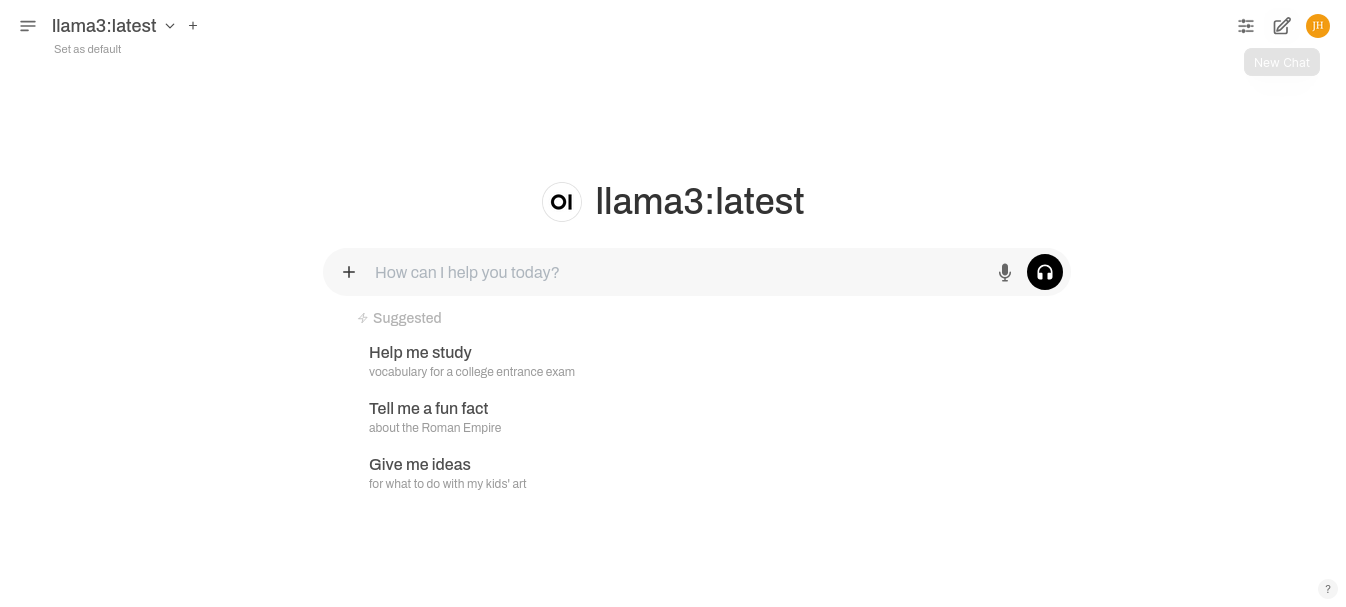Click the OI model logo
1346x607 pixels.
[x=562, y=202]
